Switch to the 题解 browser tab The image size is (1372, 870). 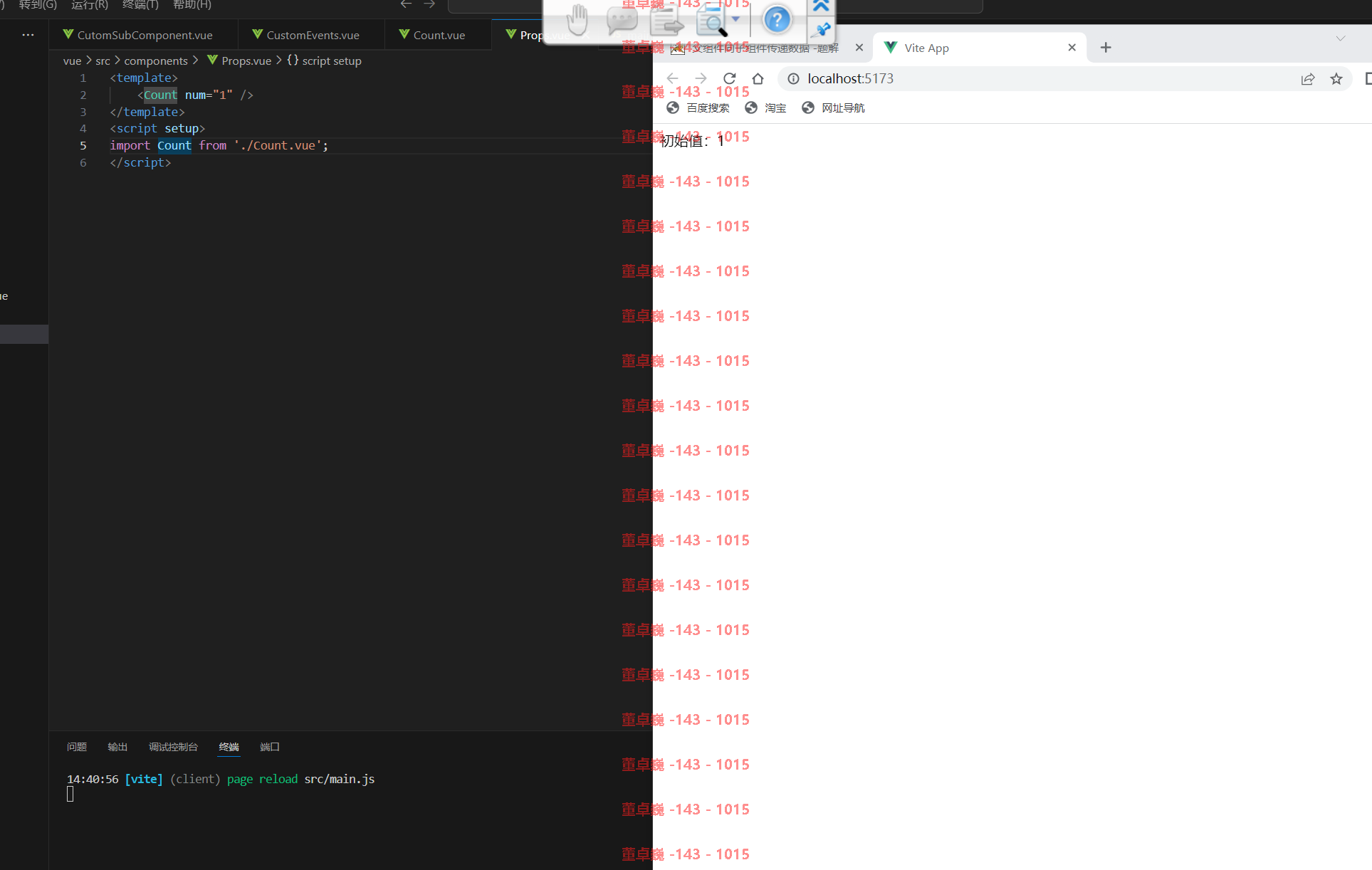(764, 48)
